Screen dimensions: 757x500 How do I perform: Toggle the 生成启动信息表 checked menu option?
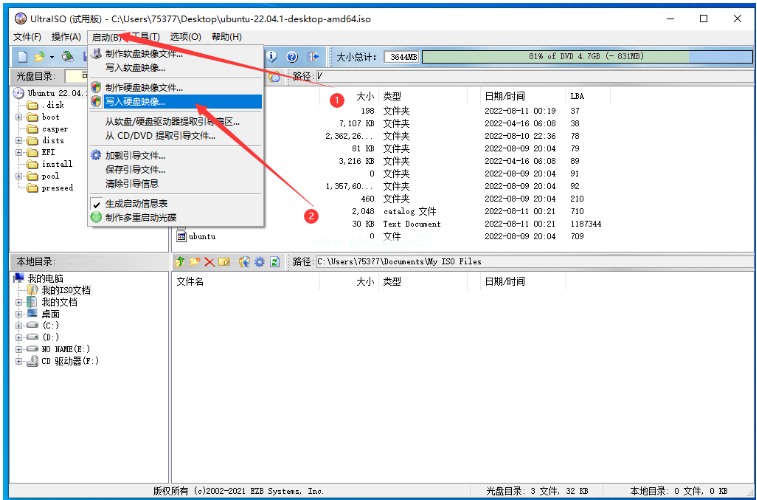pyautogui.click(x=139, y=204)
